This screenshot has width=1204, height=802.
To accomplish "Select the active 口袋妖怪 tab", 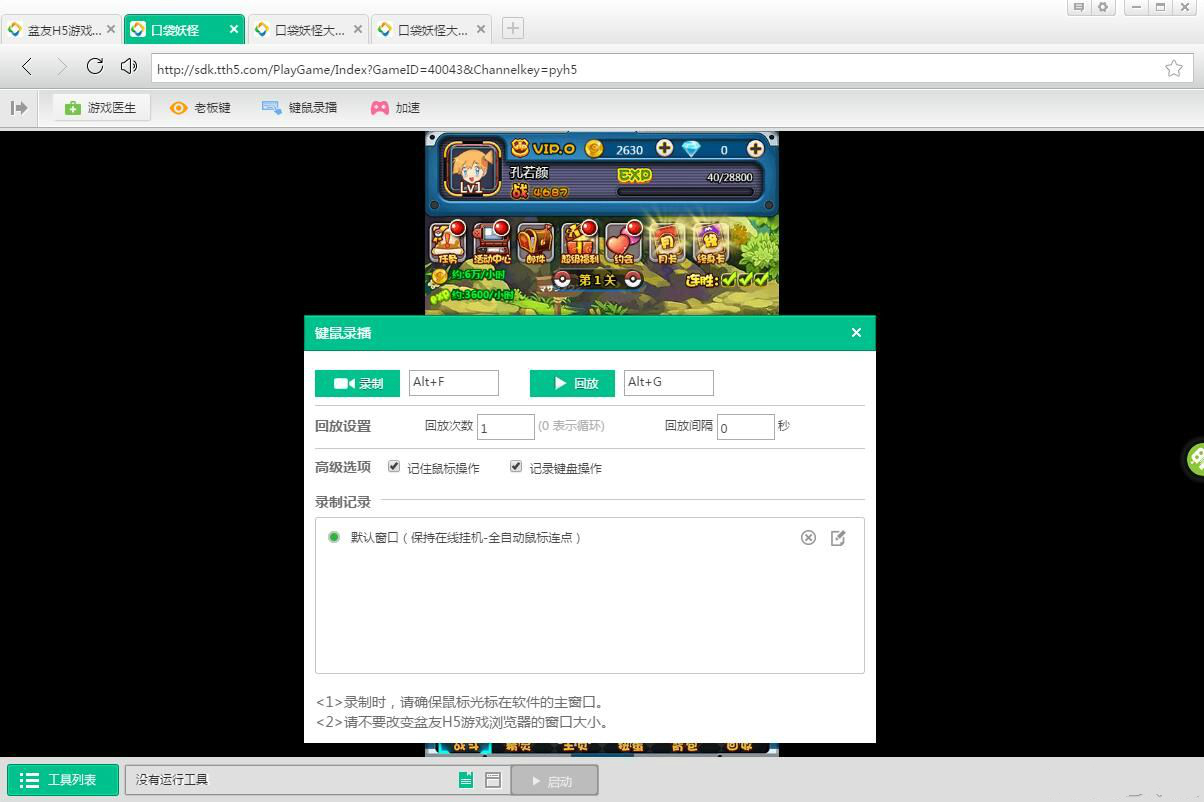I will [185, 30].
